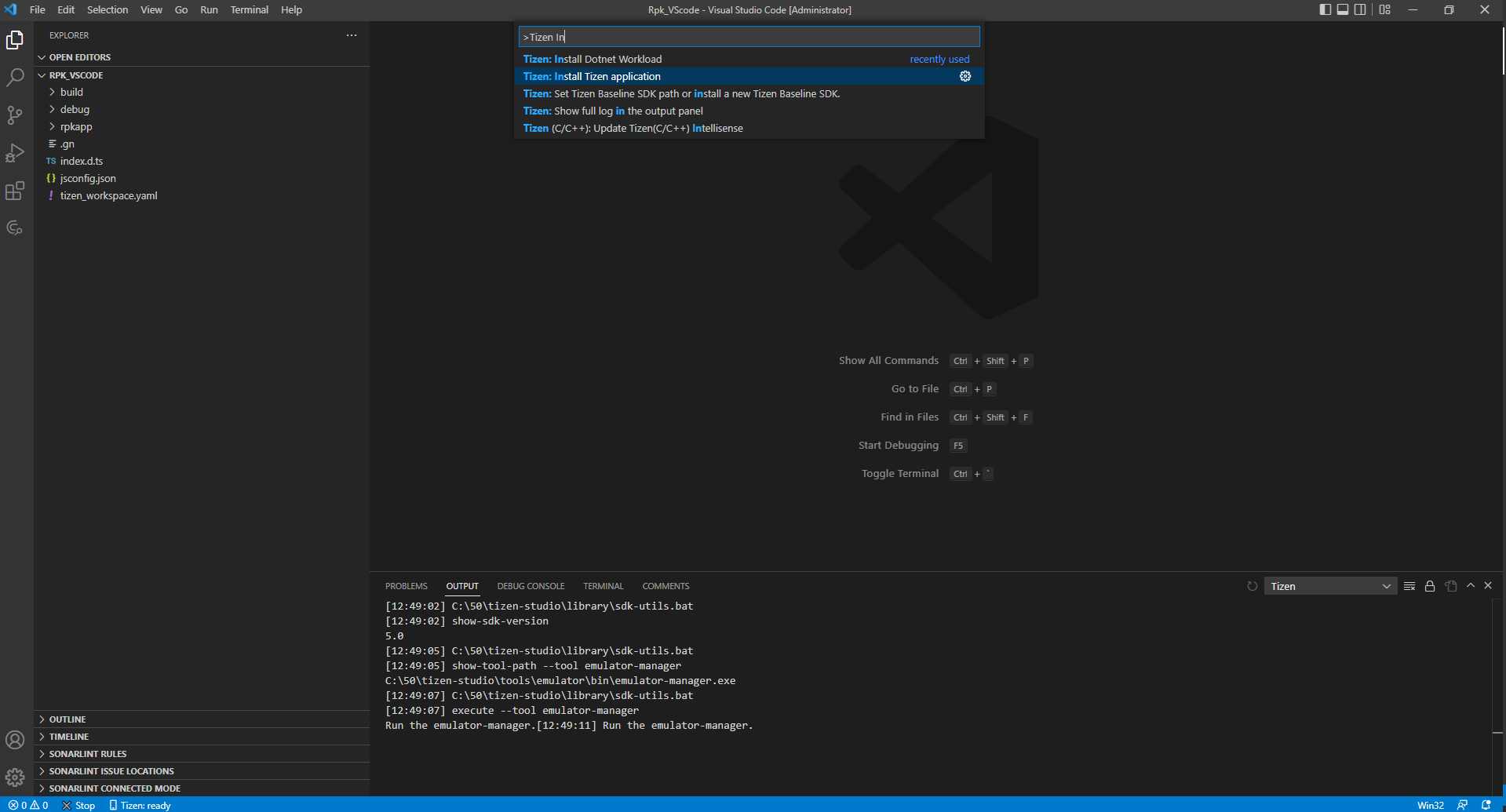
Task: Maximize the panel with the chevron toggle
Action: (x=1470, y=585)
